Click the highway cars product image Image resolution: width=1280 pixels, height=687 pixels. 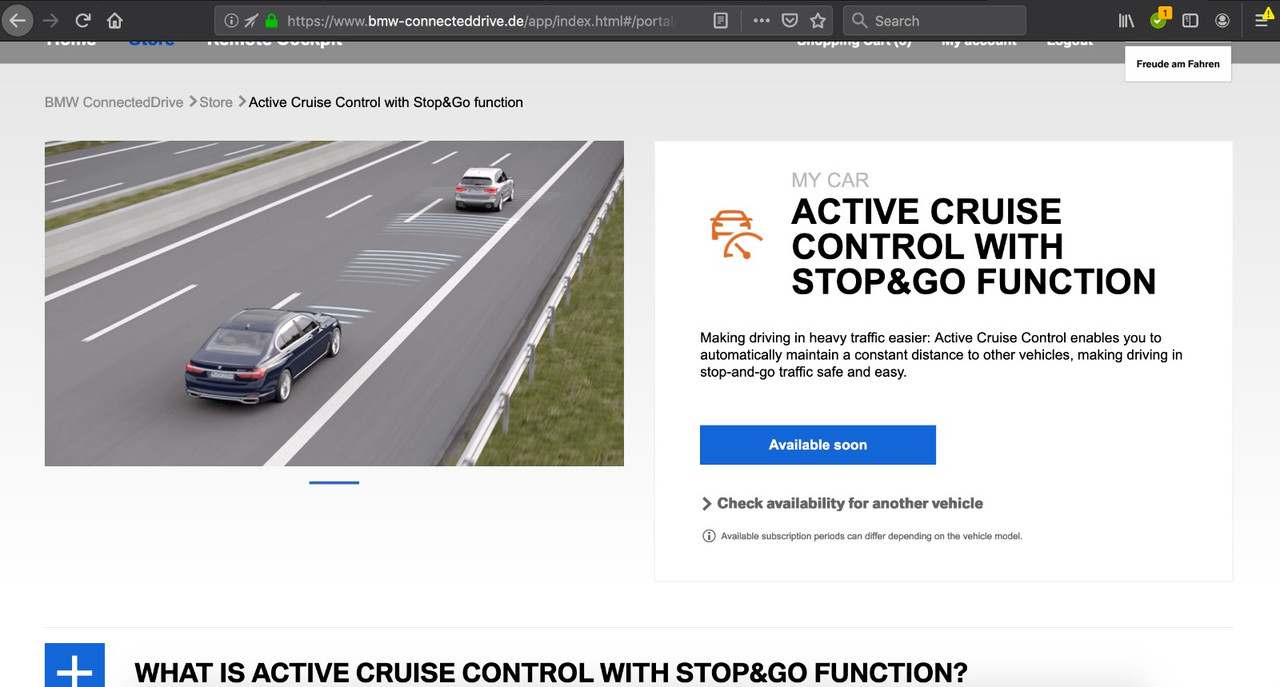pos(334,303)
